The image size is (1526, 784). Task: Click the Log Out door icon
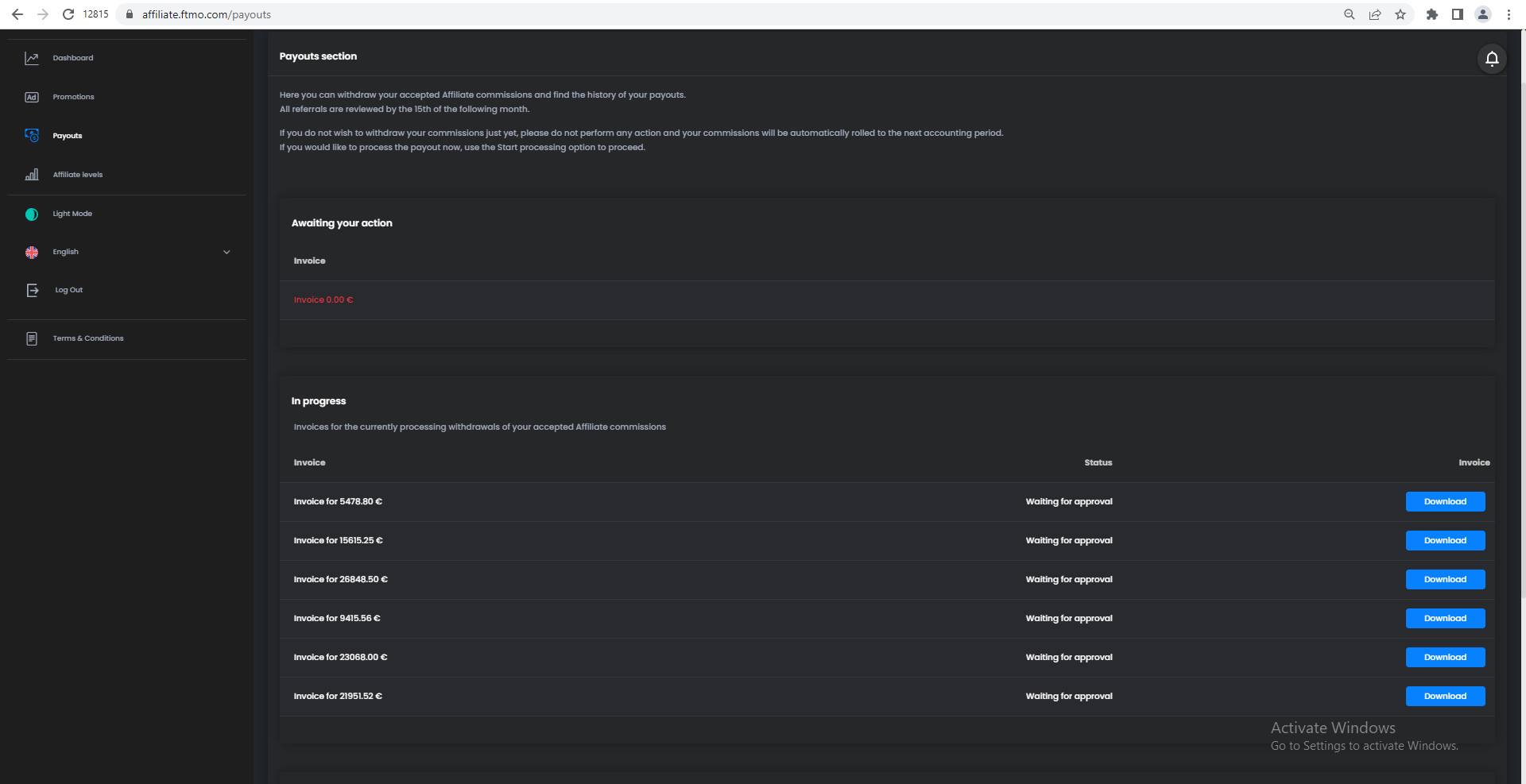[x=33, y=290]
